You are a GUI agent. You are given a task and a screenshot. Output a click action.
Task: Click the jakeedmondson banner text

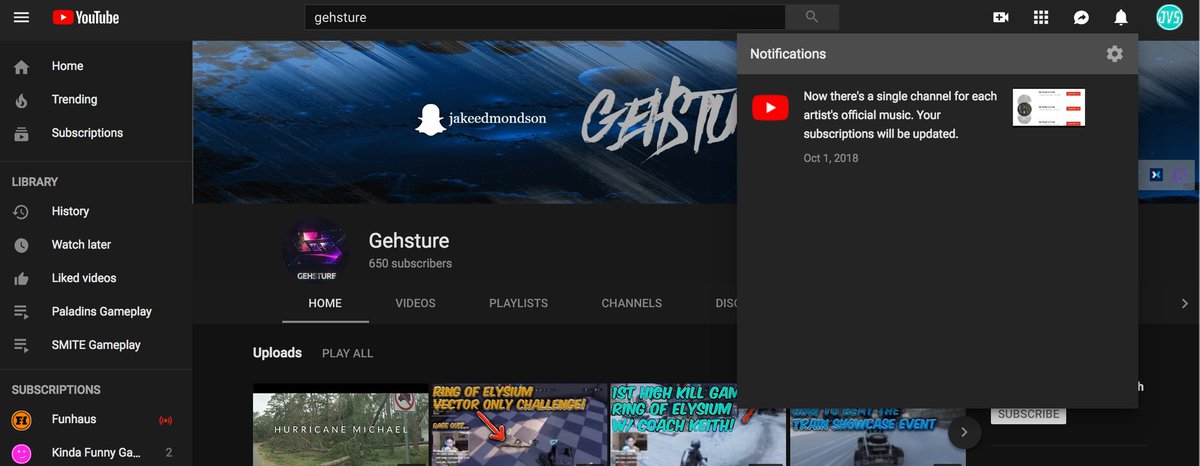point(498,119)
